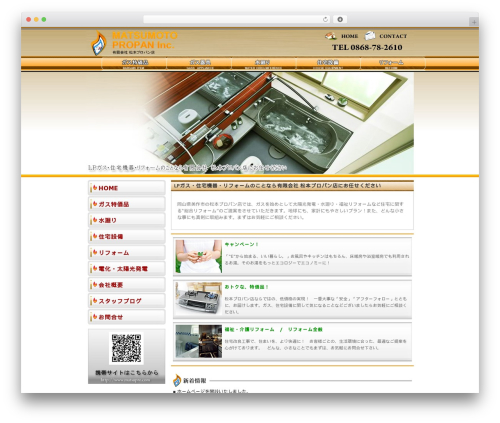Screen dimensions: 500x423
Task: Open the おトクな、特価品！ heading link
Action: point(246,287)
